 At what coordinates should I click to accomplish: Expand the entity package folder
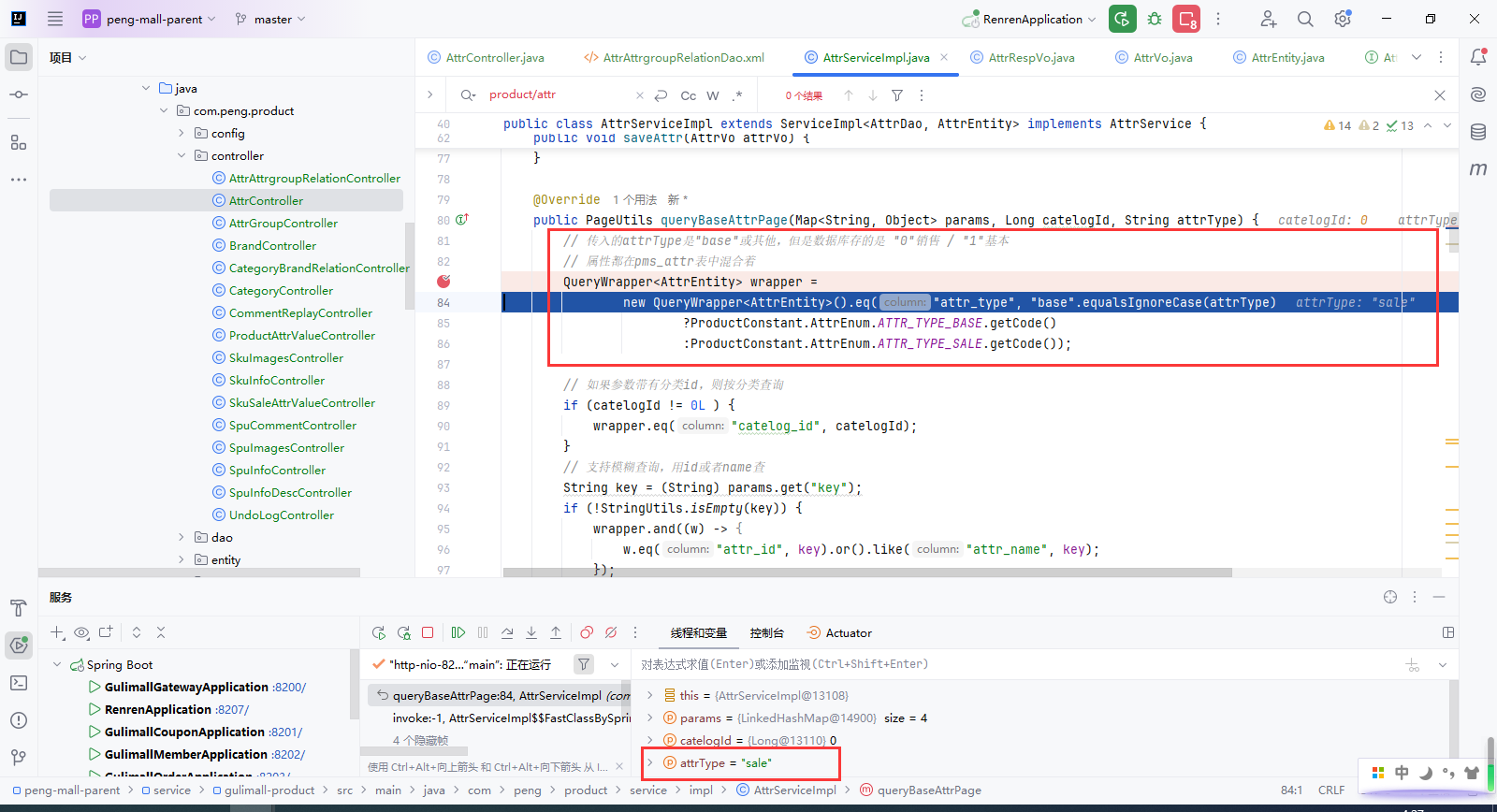click(182, 559)
